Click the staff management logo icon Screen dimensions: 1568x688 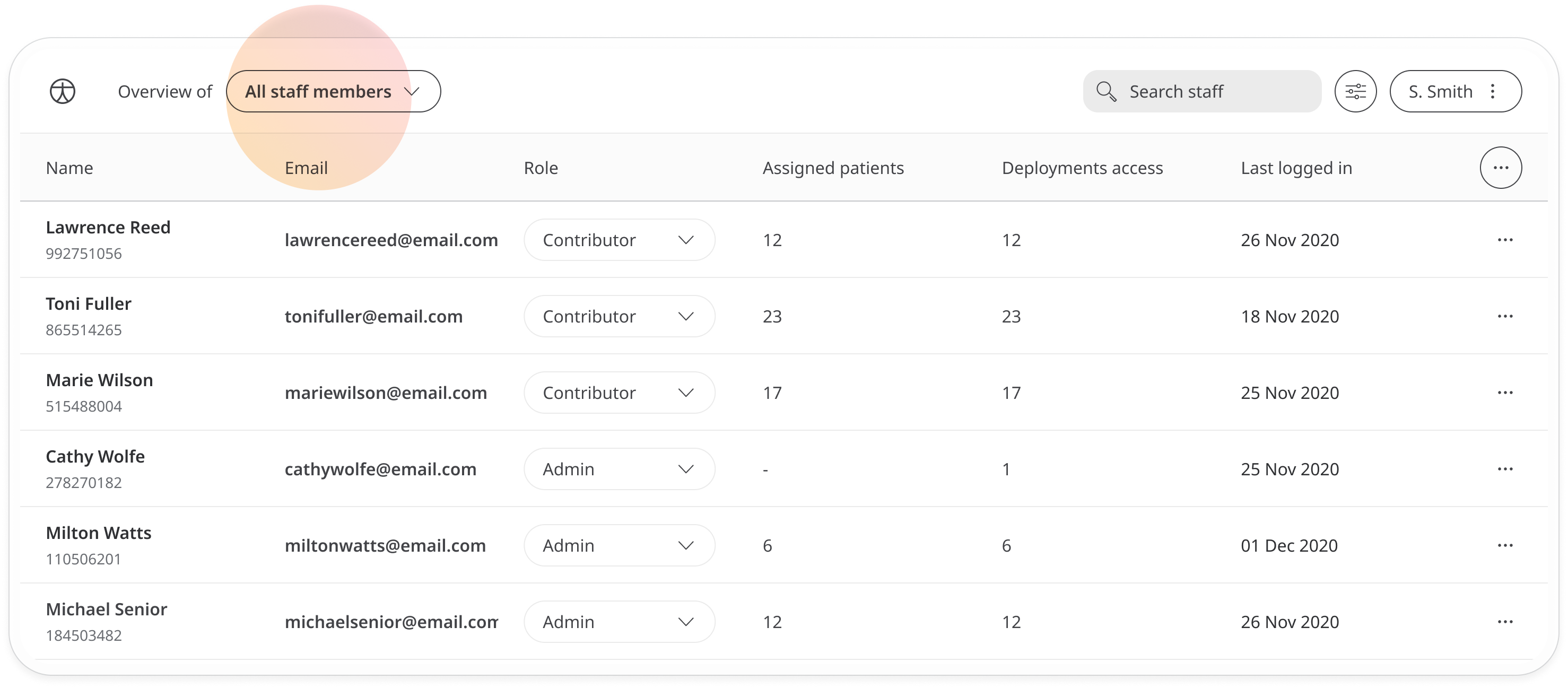pyautogui.click(x=63, y=92)
